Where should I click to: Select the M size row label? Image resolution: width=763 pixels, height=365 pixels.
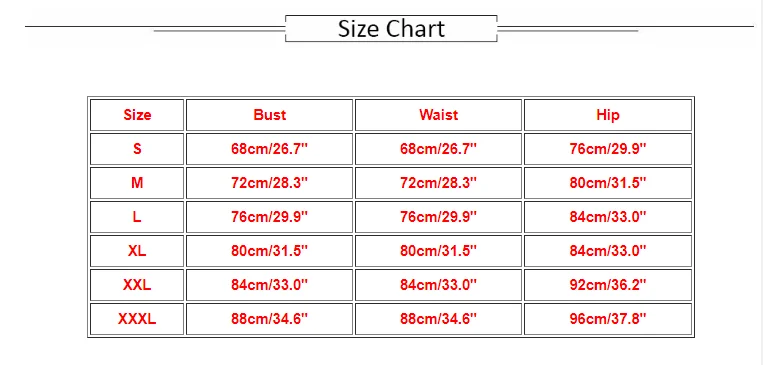[137, 183]
